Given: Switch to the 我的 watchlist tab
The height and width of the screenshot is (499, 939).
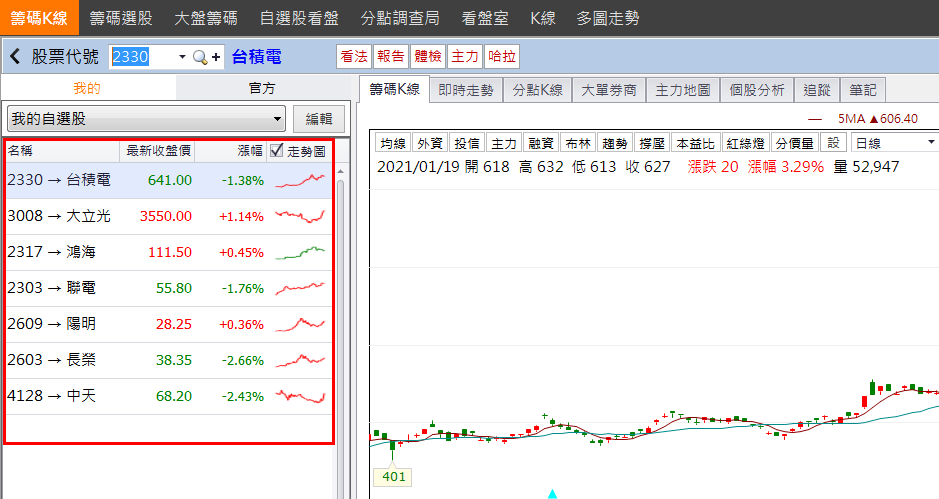Looking at the screenshot, I should (87, 88).
